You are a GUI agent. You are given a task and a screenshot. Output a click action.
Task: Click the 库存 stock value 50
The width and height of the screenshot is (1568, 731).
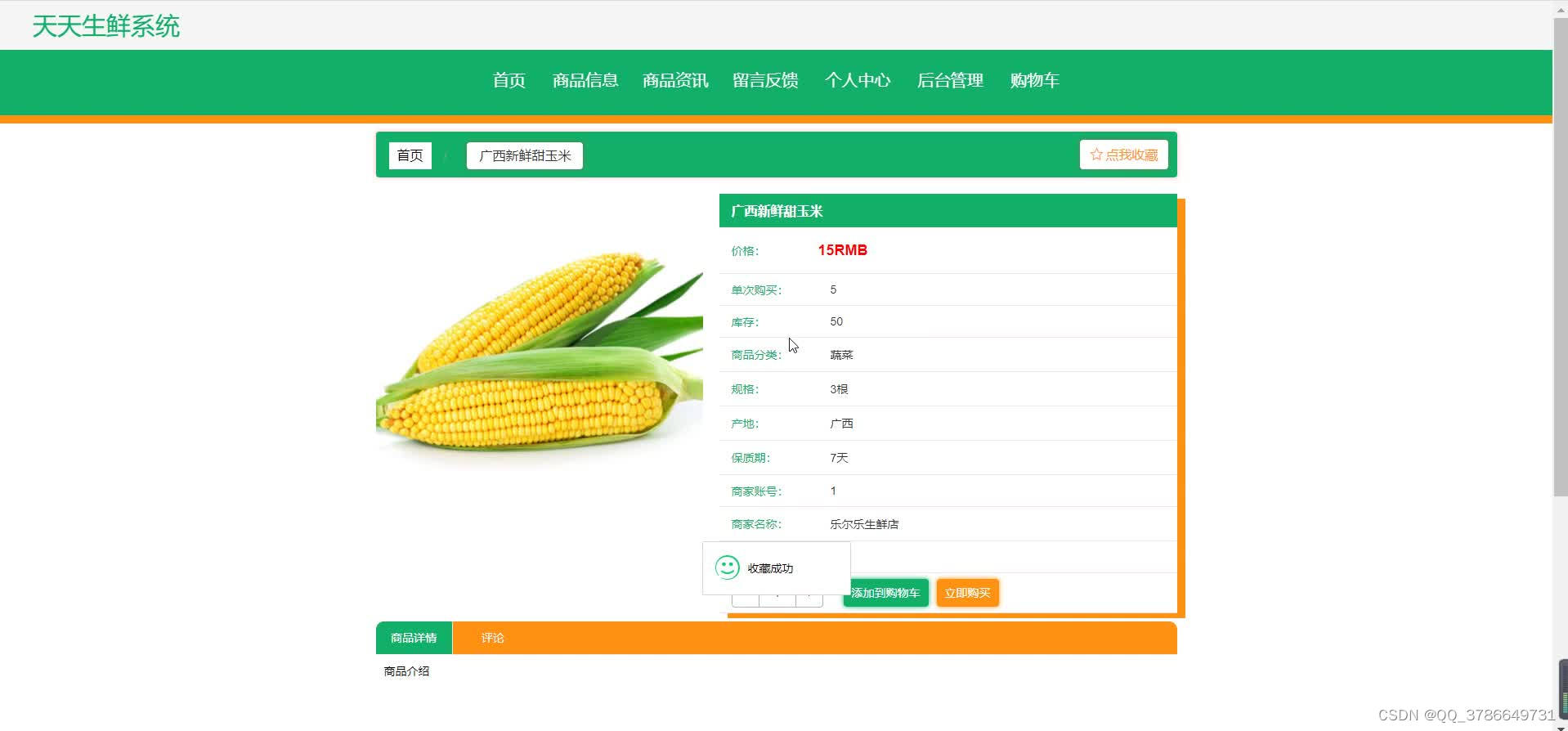click(836, 321)
